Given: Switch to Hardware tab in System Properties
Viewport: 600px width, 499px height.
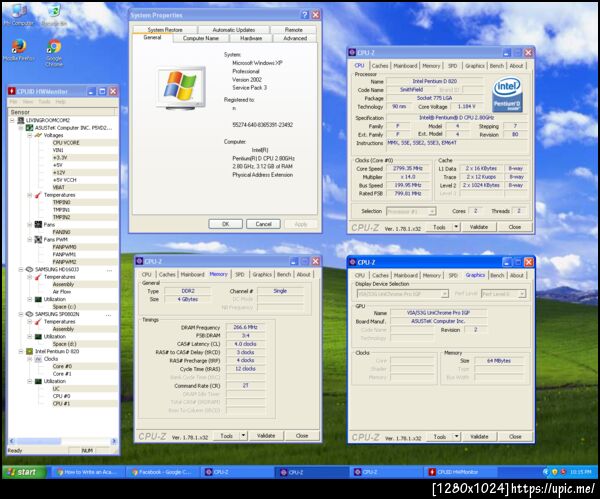Looking at the screenshot, I should 251,38.
